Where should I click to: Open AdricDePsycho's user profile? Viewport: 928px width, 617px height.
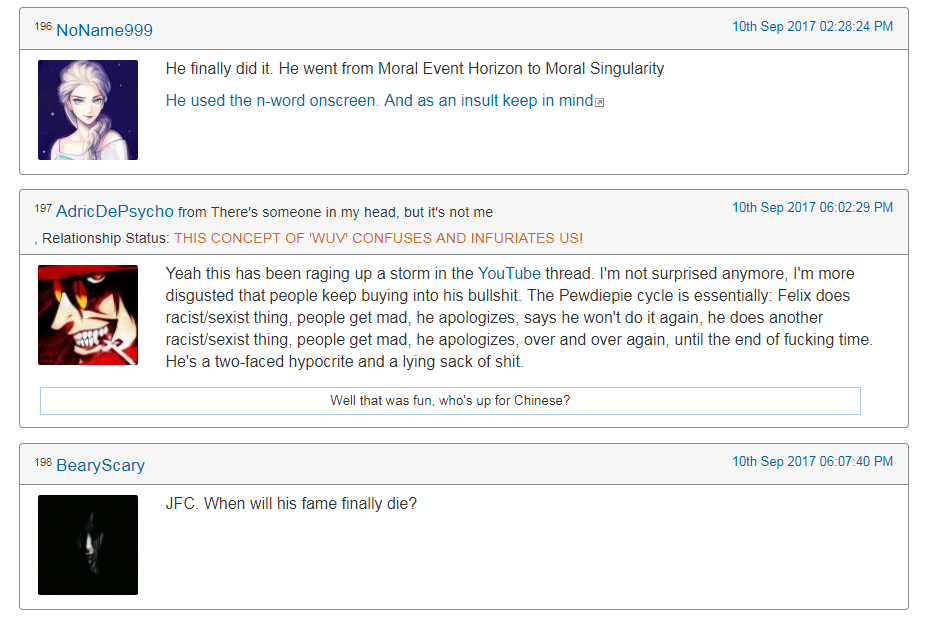[x=115, y=211]
